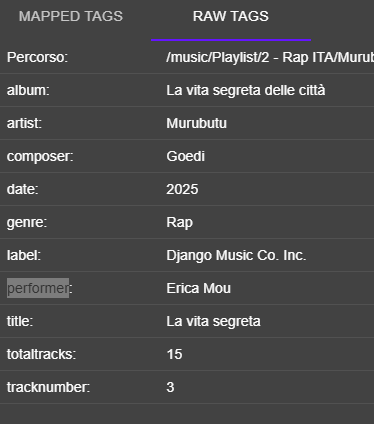Click the artist name Murubutu
This screenshot has width=374, height=424.
click(196, 123)
